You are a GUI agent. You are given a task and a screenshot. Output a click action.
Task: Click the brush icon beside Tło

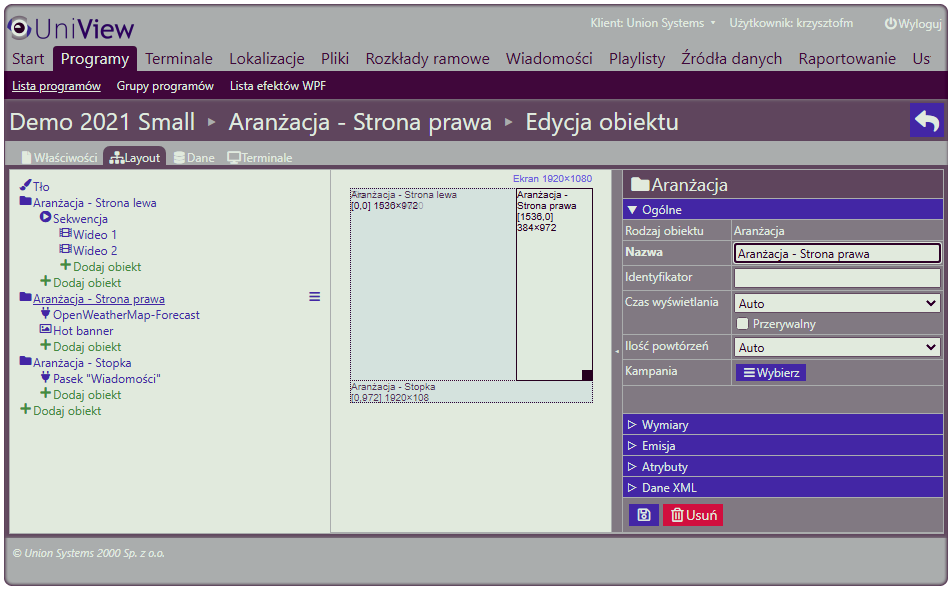click(x=26, y=185)
